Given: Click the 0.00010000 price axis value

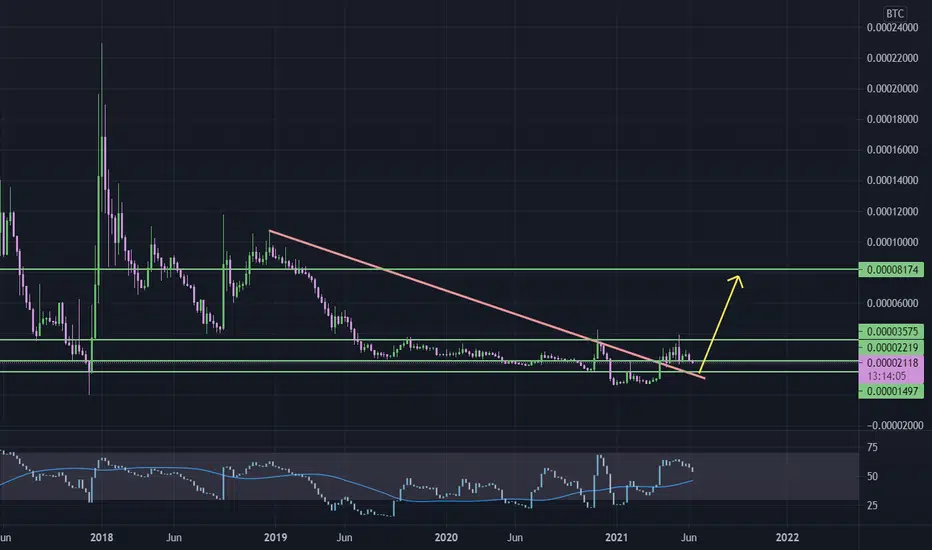Looking at the screenshot, I should pyautogui.click(x=892, y=242).
